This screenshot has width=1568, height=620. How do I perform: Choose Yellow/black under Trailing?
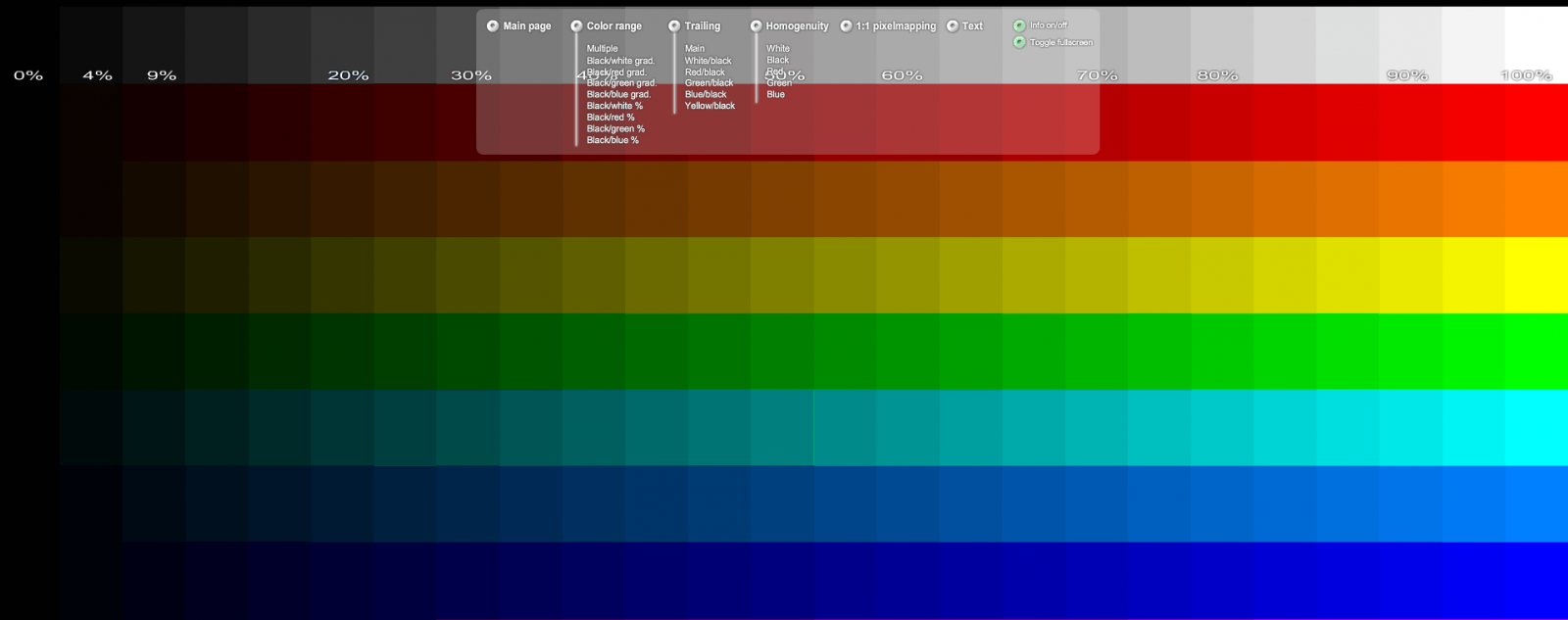coord(710,106)
